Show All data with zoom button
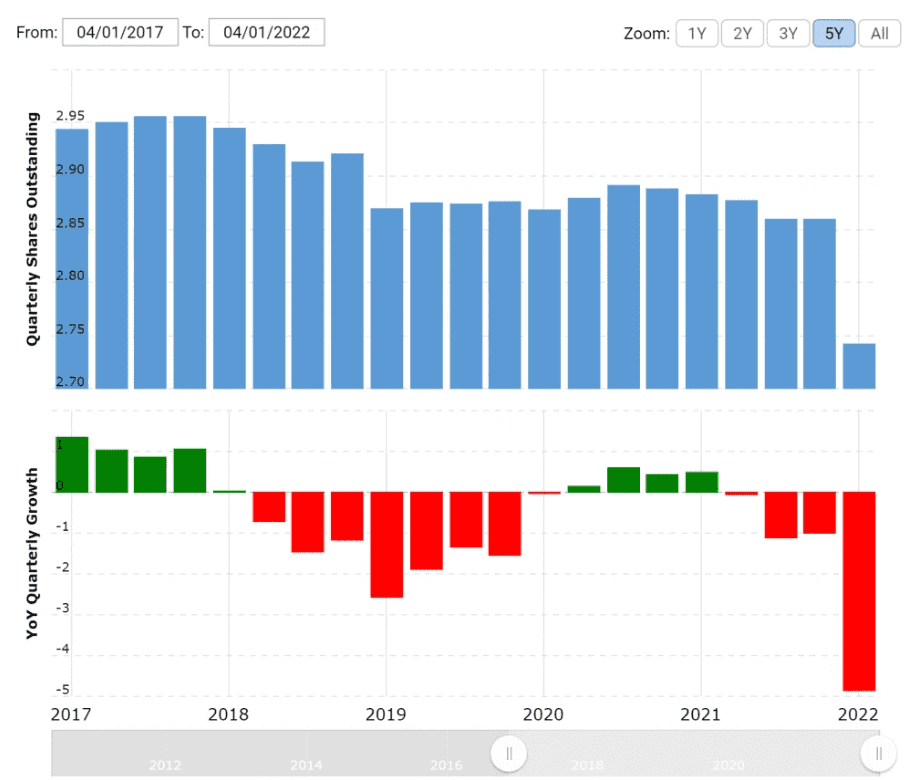 click(879, 33)
